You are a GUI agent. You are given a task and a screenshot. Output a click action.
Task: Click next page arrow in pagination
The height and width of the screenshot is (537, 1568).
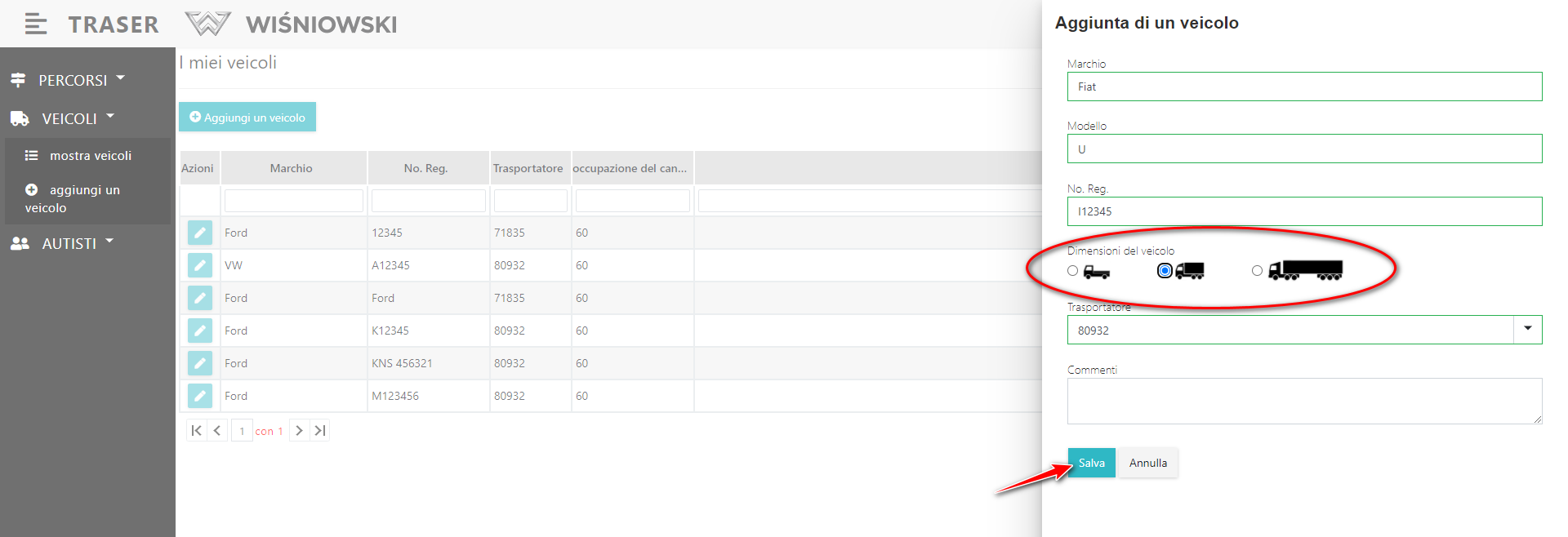click(299, 430)
